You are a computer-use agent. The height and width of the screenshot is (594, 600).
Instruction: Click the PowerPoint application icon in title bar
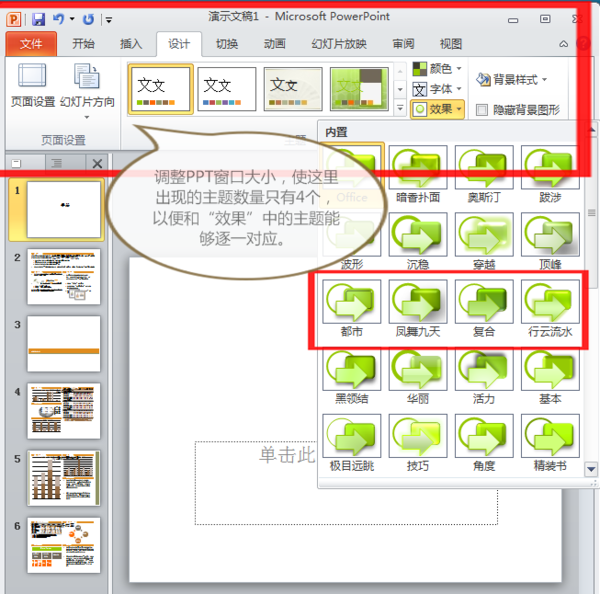pos(14,19)
